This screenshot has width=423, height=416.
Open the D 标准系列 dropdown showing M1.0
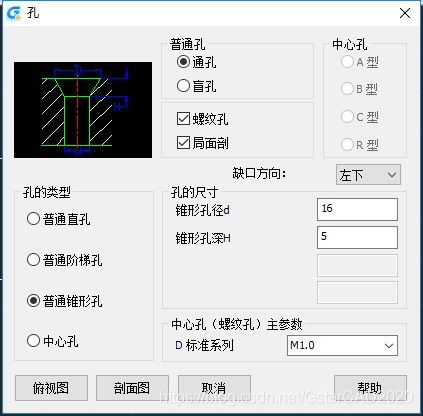coord(342,345)
